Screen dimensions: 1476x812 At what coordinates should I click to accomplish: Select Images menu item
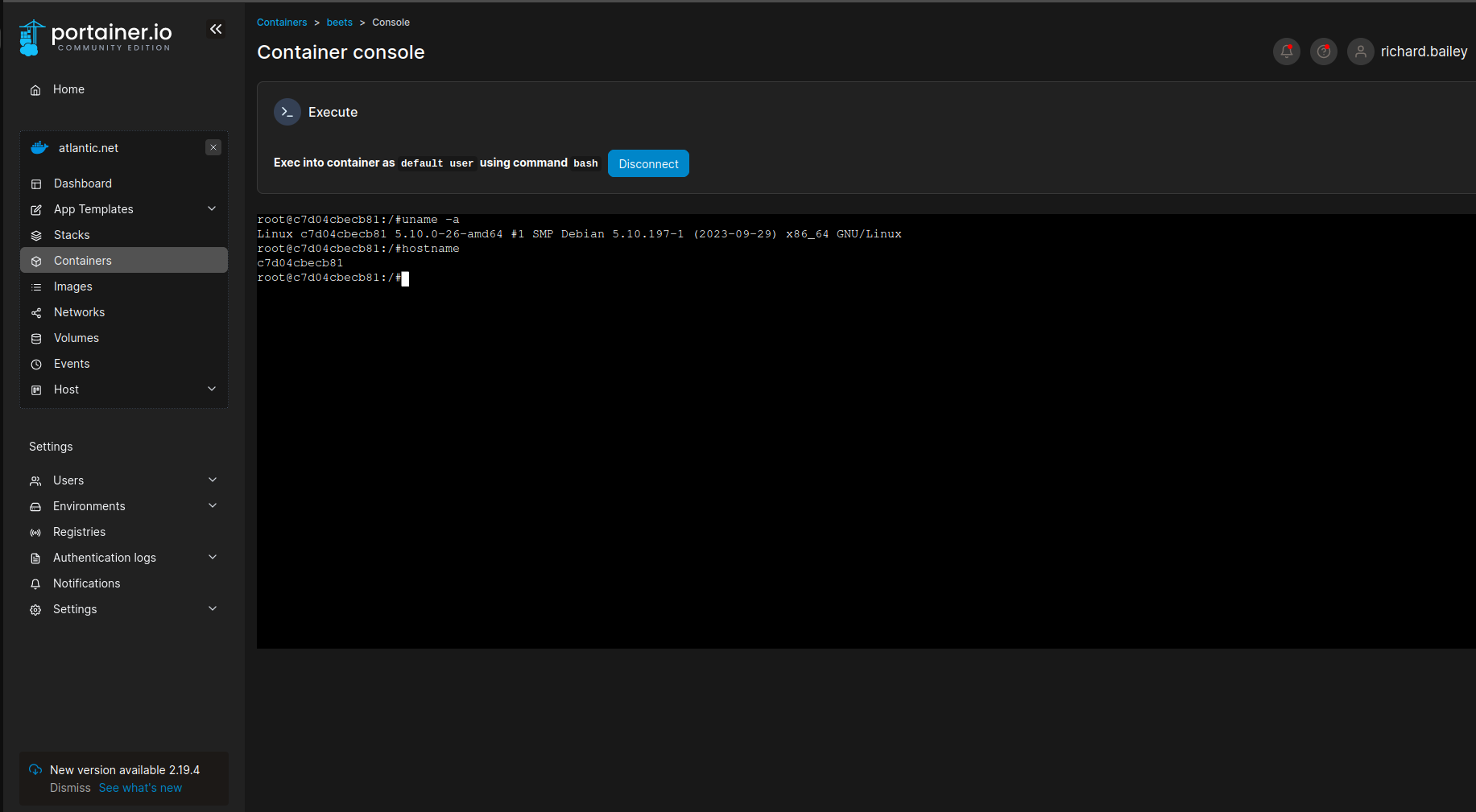click(x=124, y=286)
